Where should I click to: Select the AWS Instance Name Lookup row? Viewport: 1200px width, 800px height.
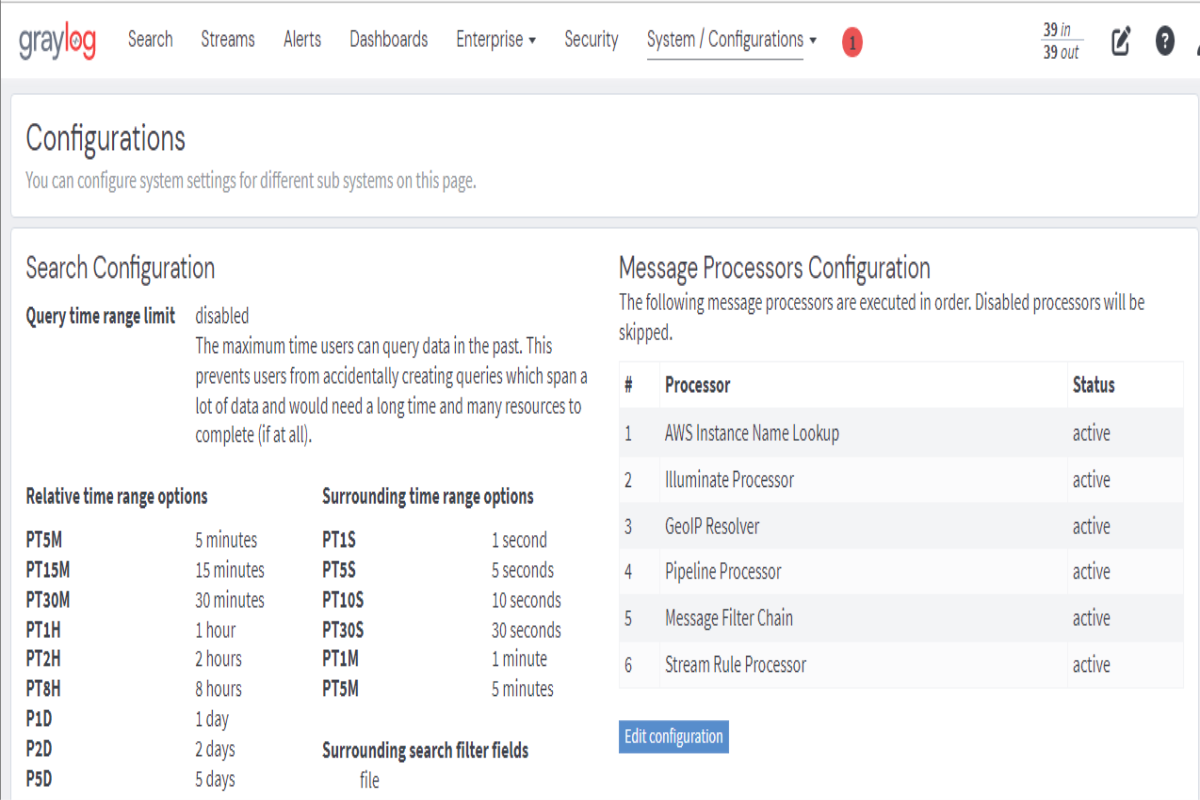pos(901,434)
